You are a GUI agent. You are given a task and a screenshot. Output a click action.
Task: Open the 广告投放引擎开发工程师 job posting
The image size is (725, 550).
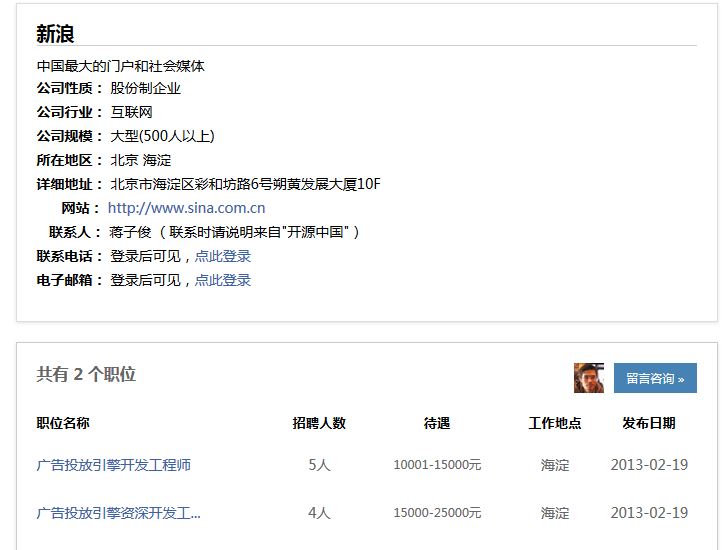pos(113,465)
